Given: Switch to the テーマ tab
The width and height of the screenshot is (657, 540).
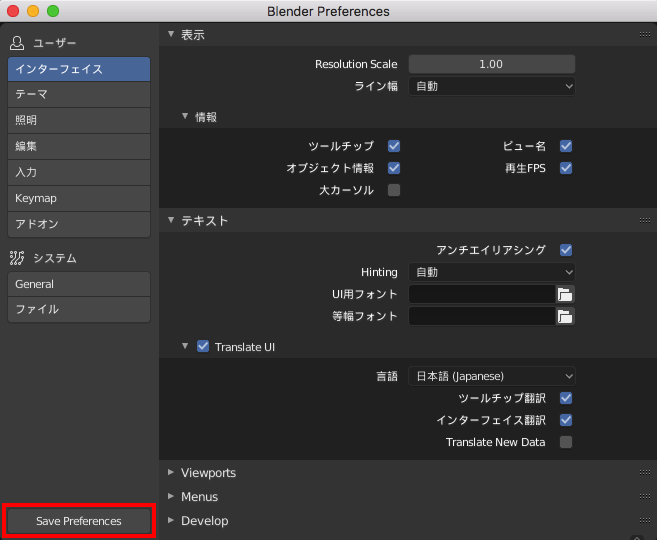Looking at the screenshot, I should pyautogui.click(x=79, y=95).
